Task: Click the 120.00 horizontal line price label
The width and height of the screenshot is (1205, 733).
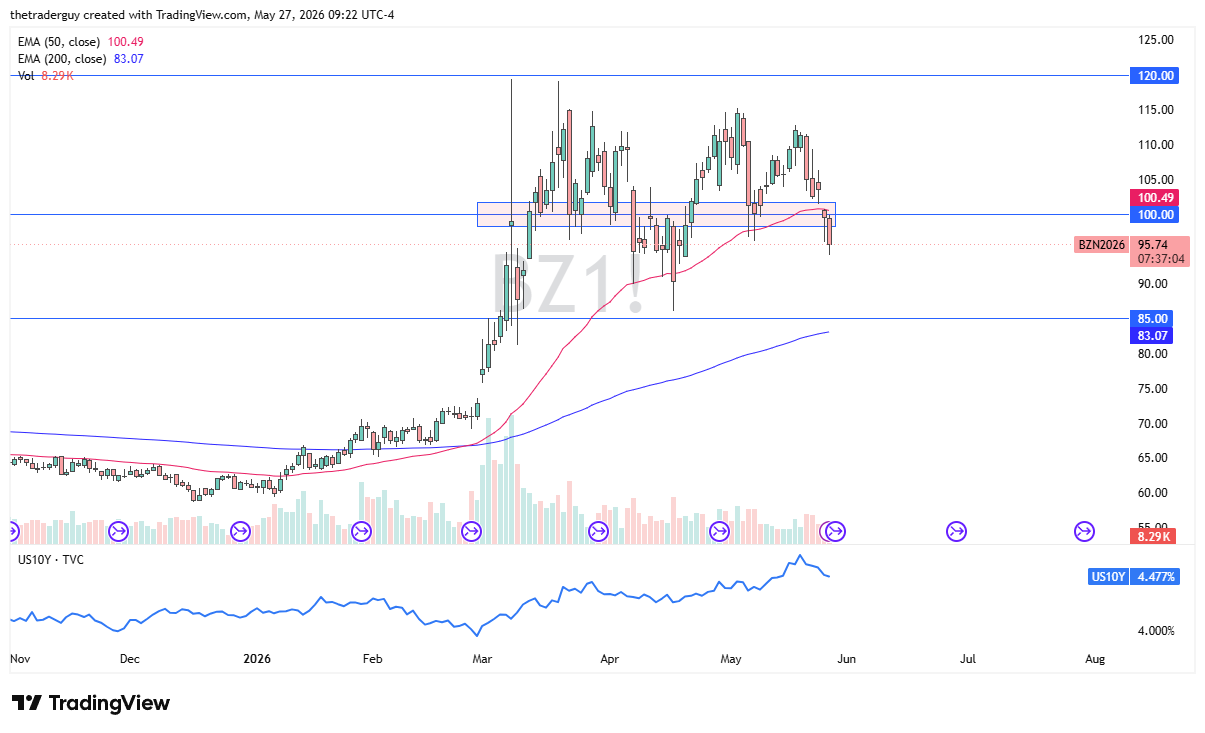Action: point(1153,76)
